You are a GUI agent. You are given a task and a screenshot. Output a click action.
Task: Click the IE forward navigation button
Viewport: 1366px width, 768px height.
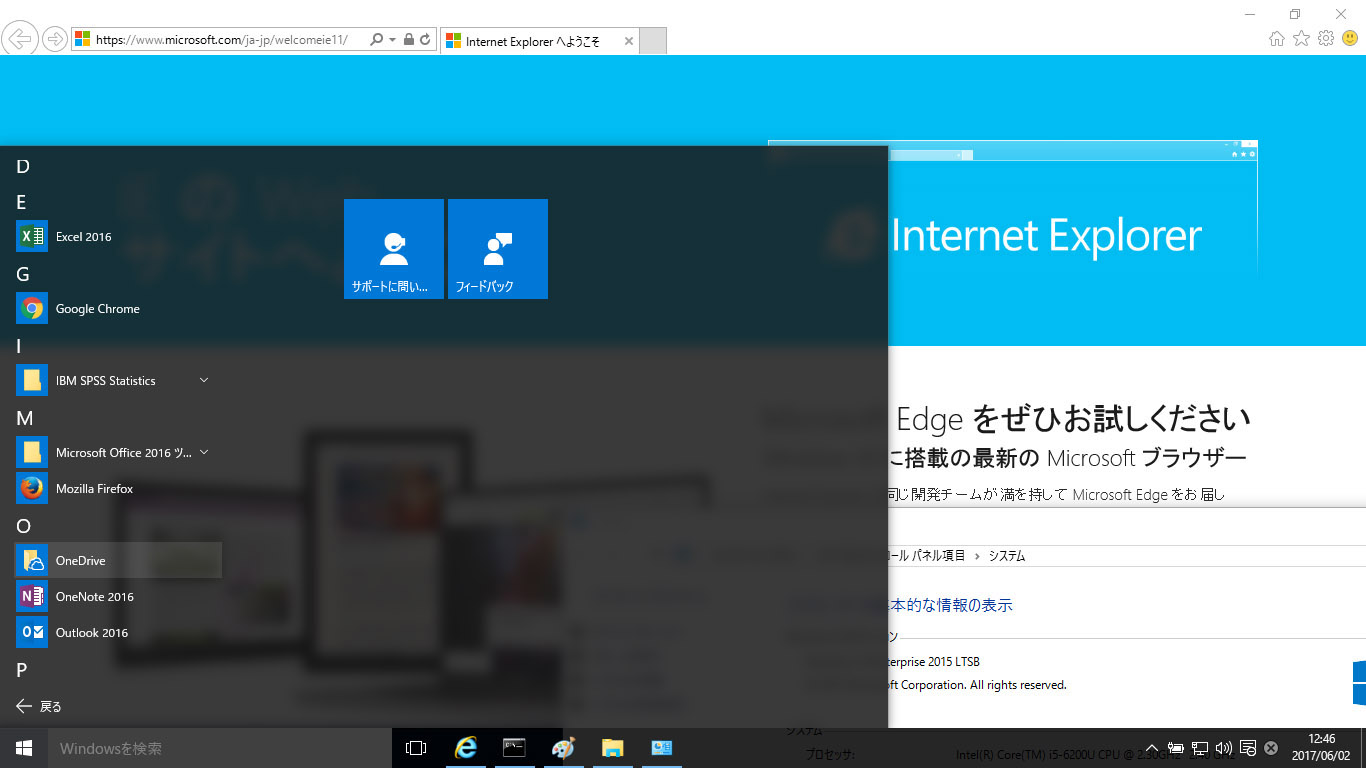click(x=55, y=39)
